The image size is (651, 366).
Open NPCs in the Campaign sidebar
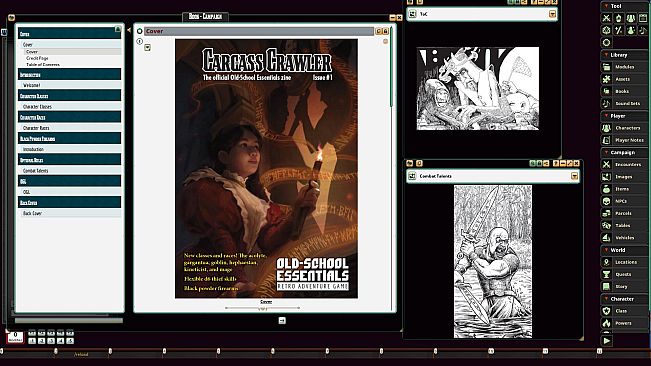click(x=624, y=201)
